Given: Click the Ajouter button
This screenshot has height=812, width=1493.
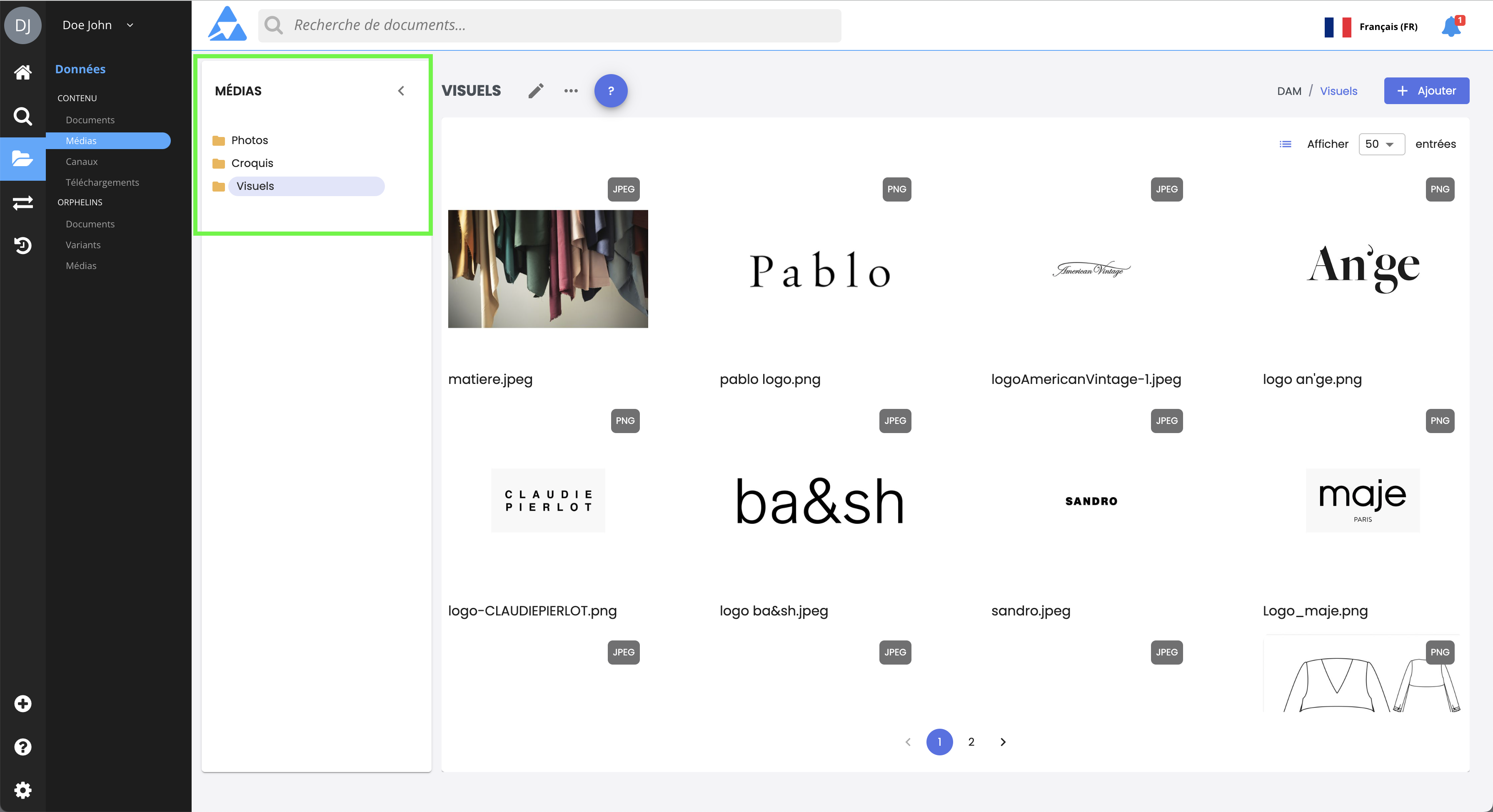Looking at the screenshot, I should click(x=1426, y=91).
